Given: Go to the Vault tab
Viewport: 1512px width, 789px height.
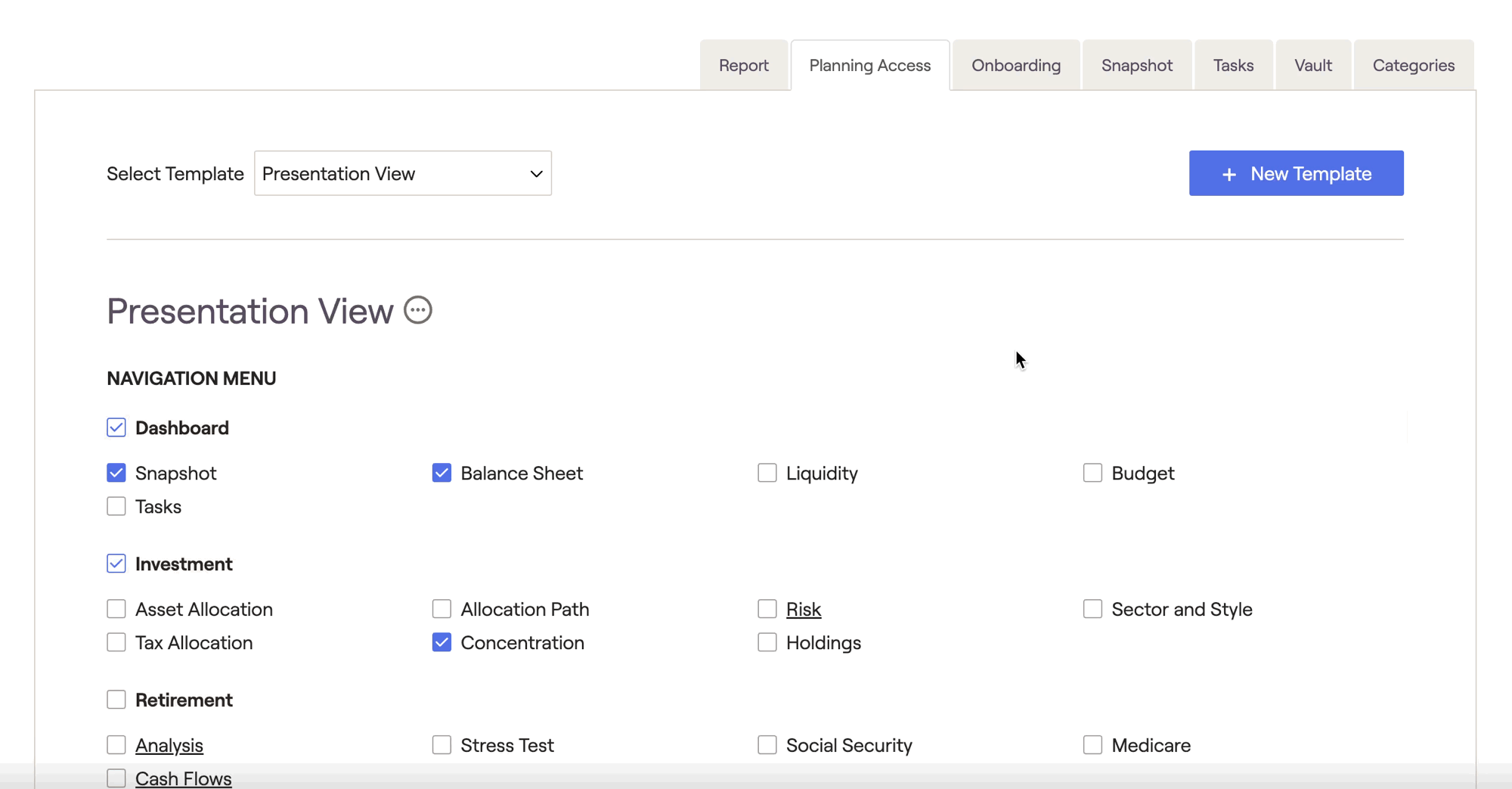Looking at the screenshot, I should coord(1312,66).
